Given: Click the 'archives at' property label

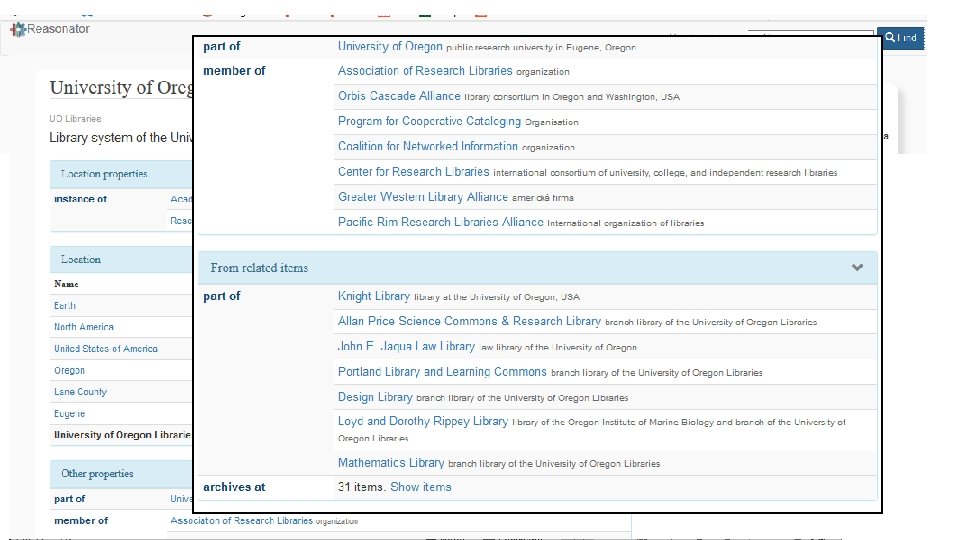Looking at the screenshot, I should click(x=234, y=487).
